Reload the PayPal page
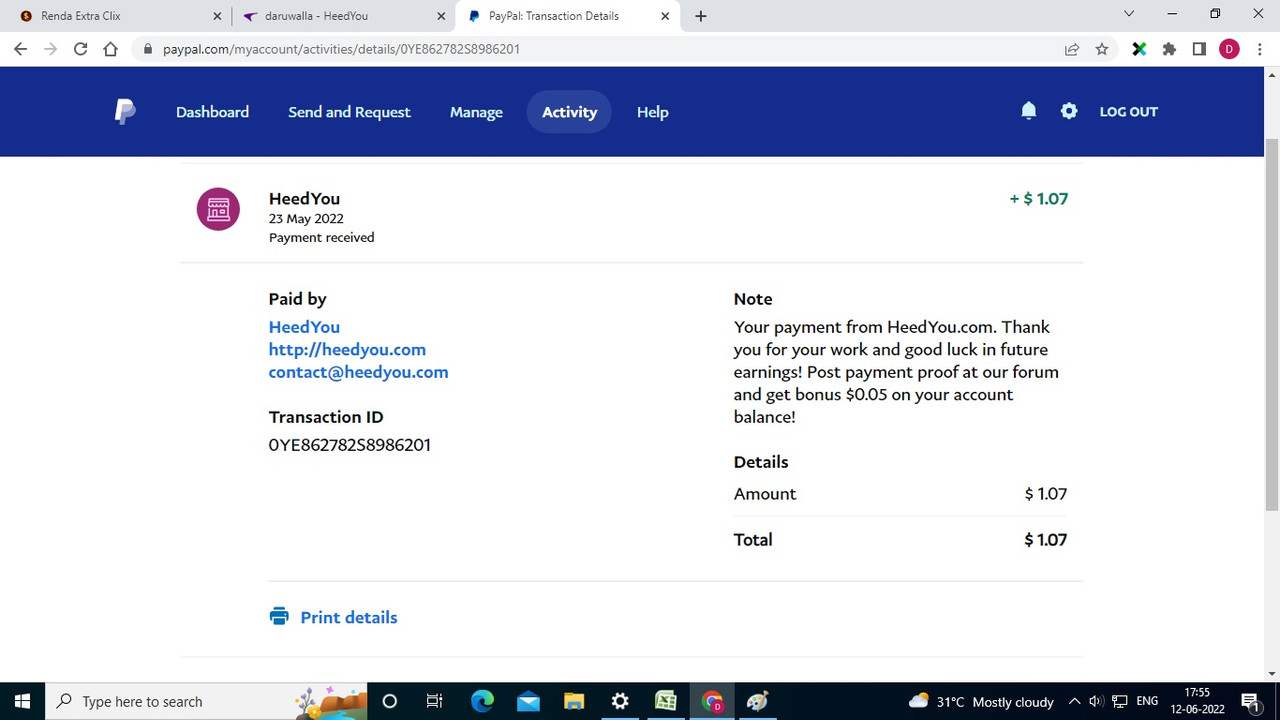Screen dimensions: 1280x720 80,49
